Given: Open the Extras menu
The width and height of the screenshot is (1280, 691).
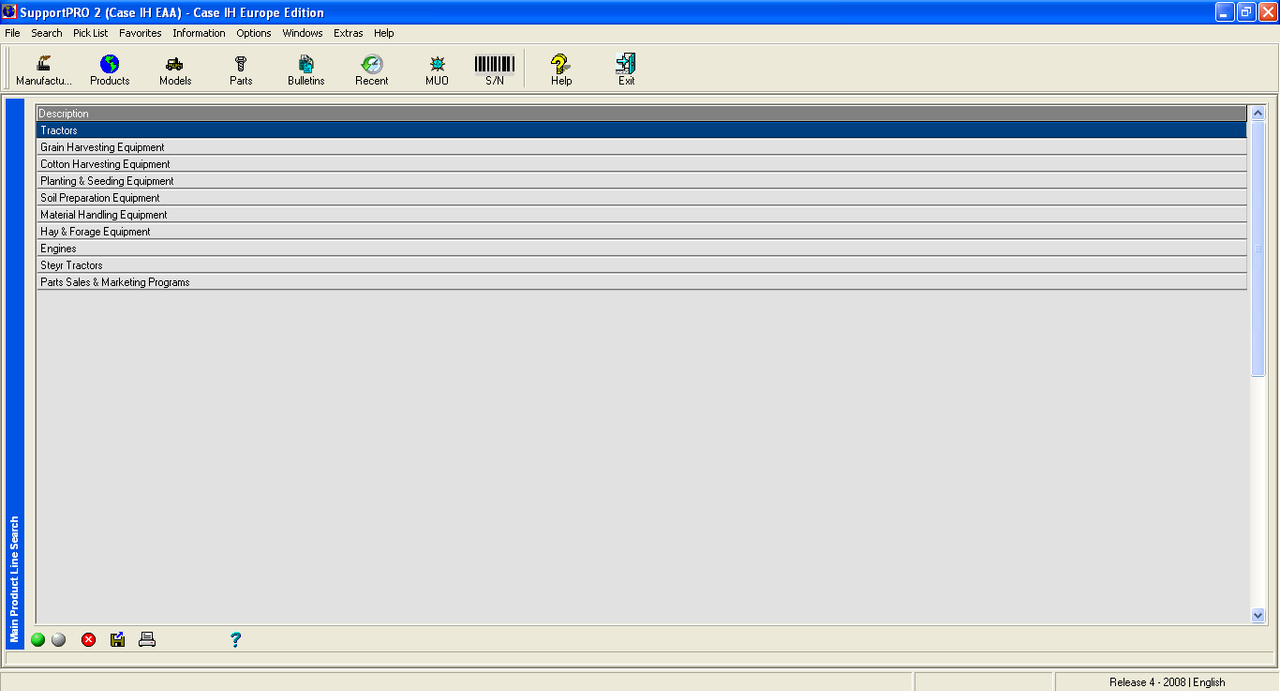Looking at the screenshot, I should click(x=349, y=33).
